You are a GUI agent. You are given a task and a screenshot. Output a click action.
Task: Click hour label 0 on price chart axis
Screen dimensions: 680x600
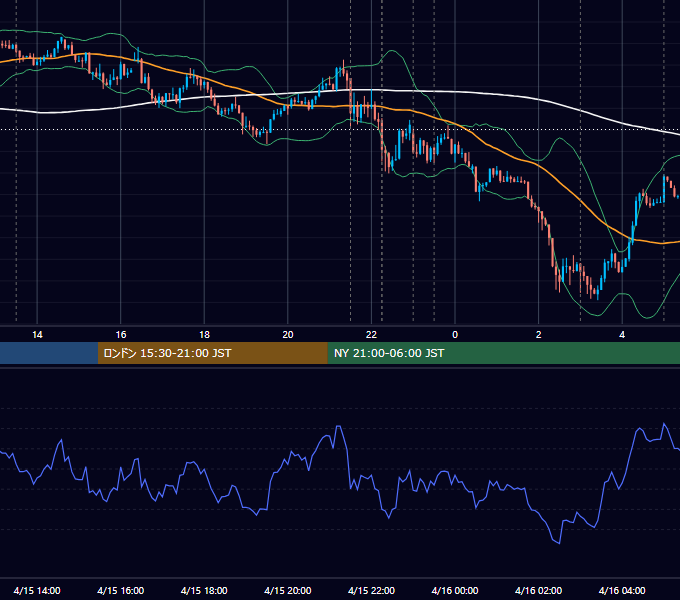[455, 335]
